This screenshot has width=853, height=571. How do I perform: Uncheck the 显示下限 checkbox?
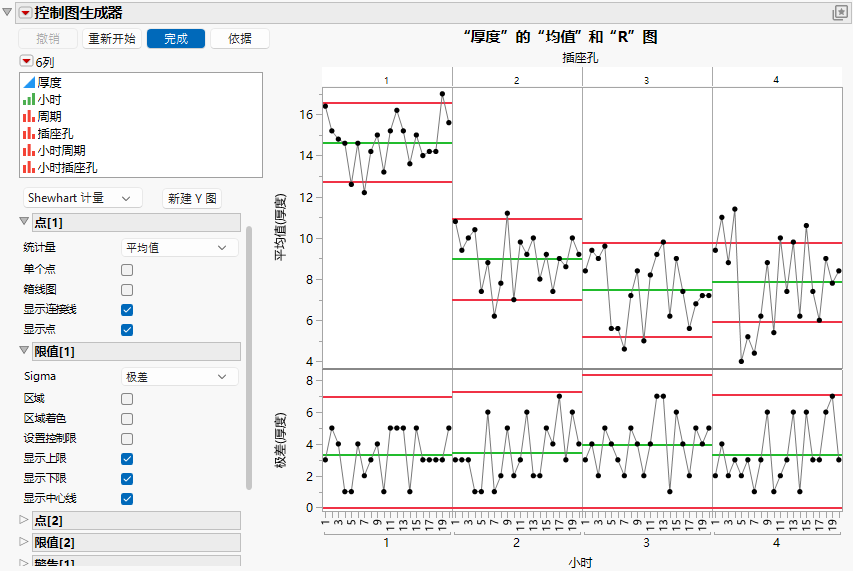(x=127, y=479)
